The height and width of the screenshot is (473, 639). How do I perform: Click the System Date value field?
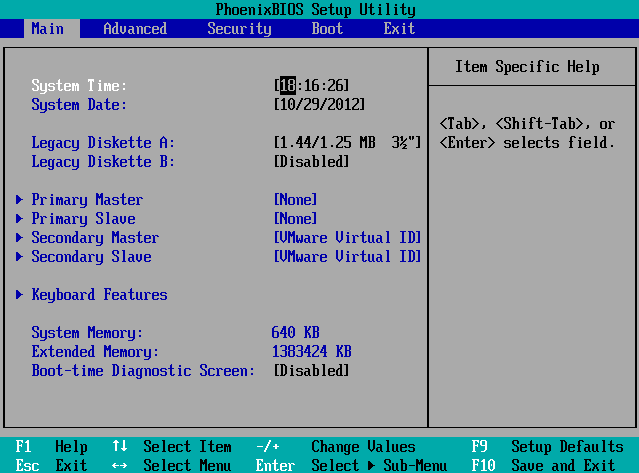319,105
